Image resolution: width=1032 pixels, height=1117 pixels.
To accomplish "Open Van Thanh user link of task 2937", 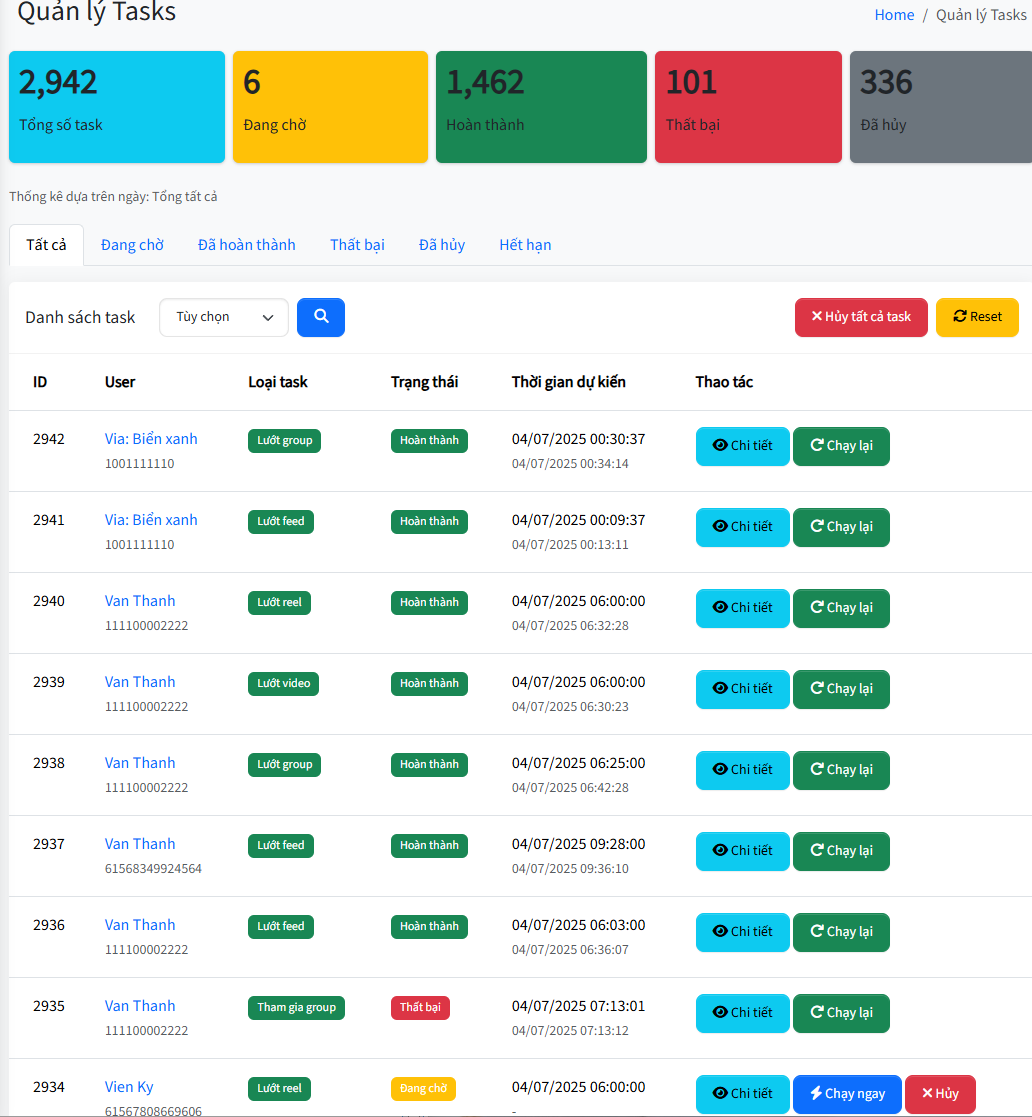I will [x=140, y=844].
